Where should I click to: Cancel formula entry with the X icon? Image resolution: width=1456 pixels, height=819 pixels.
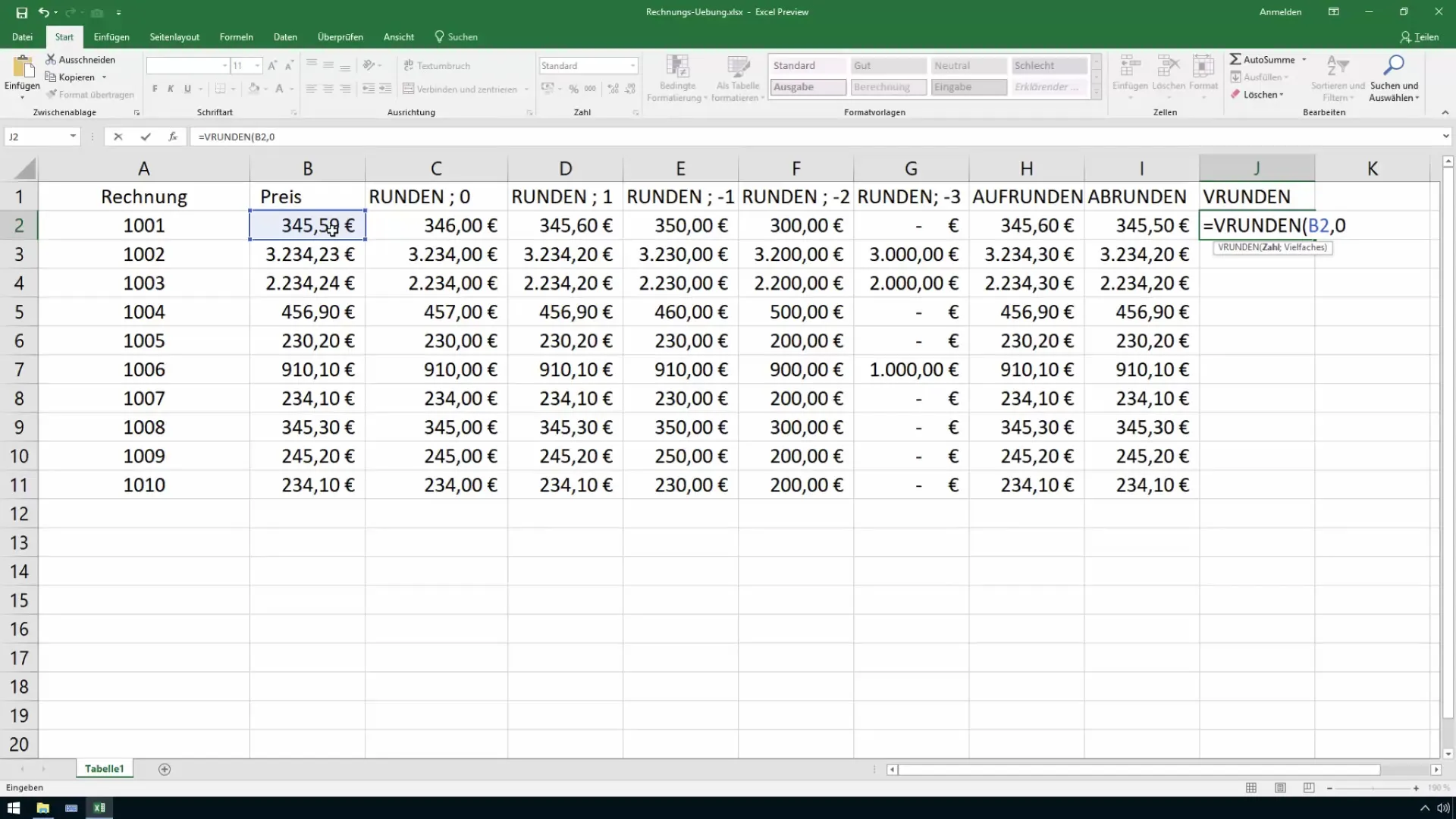[x=118, y=136]
